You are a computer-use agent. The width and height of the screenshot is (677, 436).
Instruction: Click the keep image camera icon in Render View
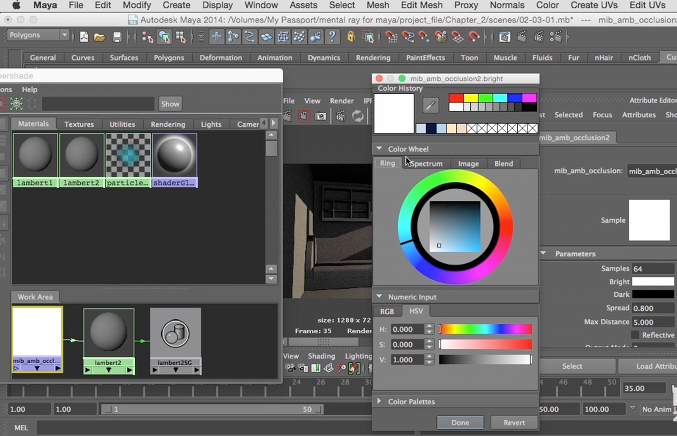point(320,116)
